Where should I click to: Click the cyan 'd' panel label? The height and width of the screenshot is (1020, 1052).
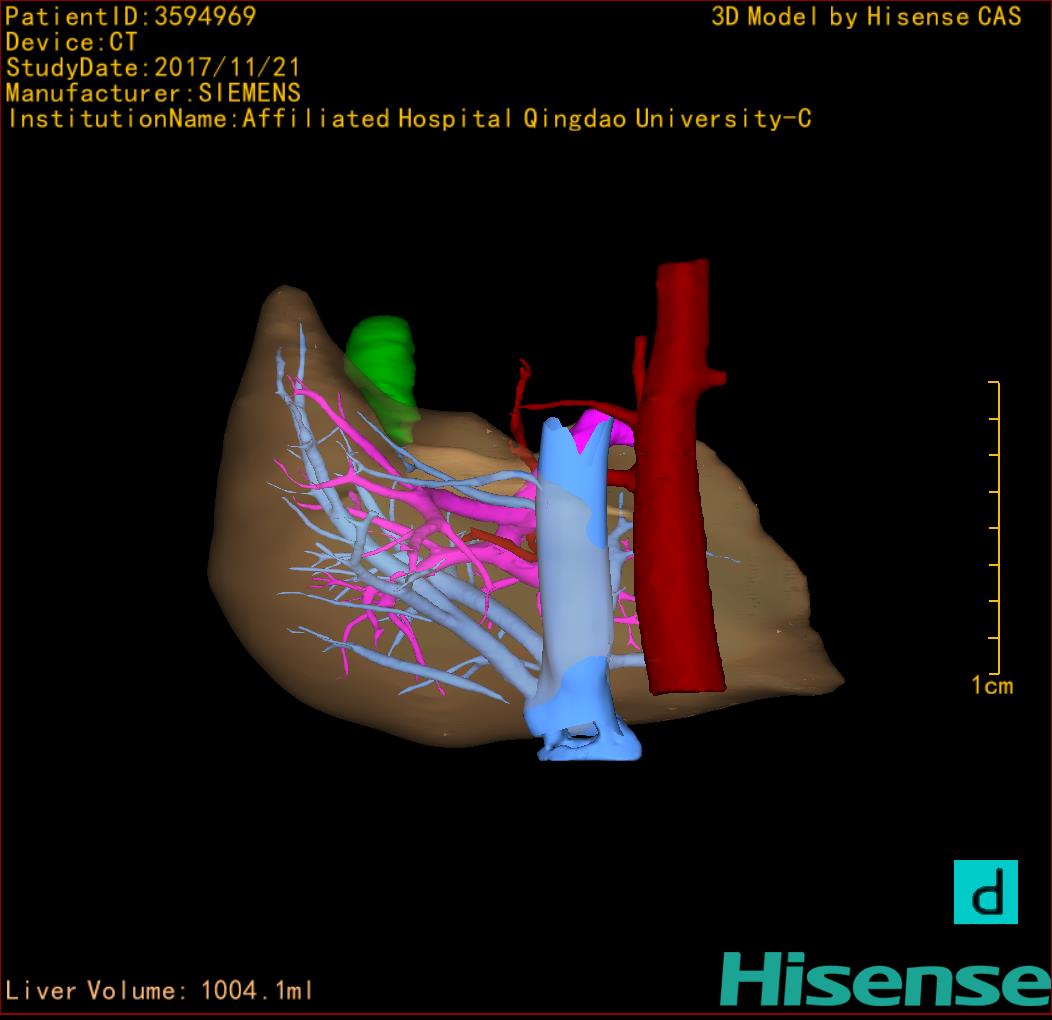pyautogui.click(x=986, y=892)
